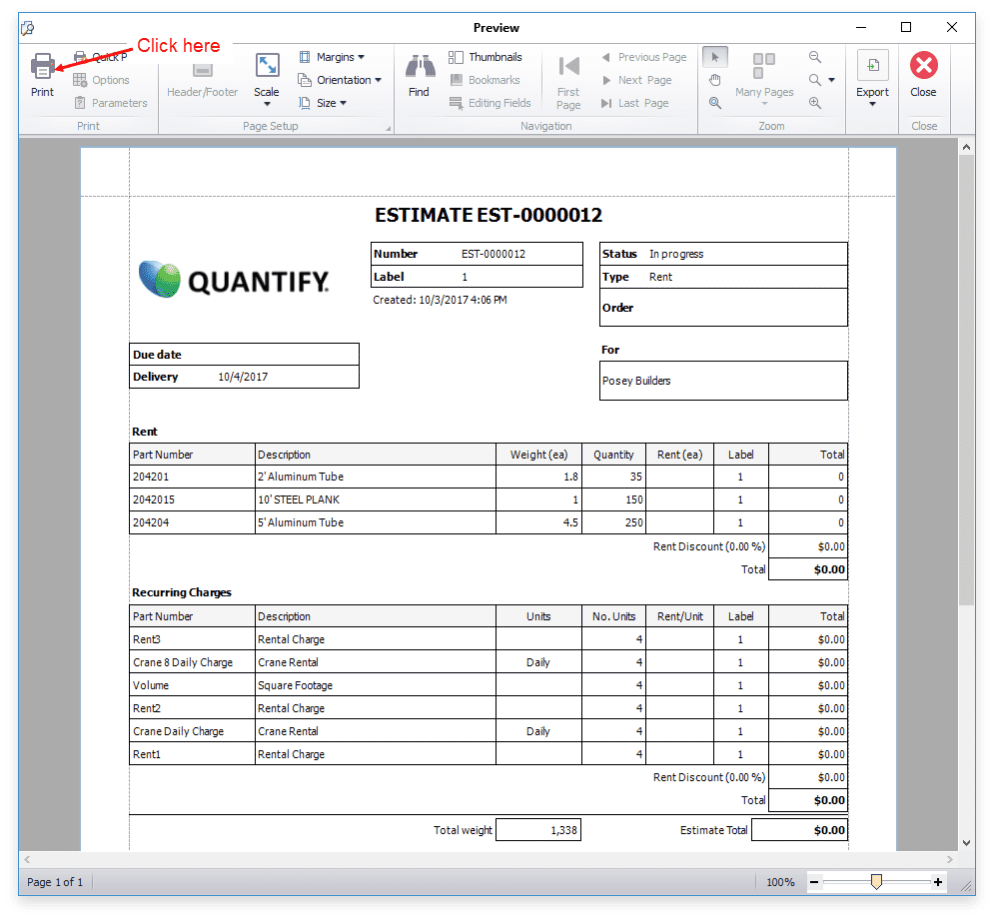Click the Square Footage description
This screenshot has height=920, width=994.
(x=295, y=685)
